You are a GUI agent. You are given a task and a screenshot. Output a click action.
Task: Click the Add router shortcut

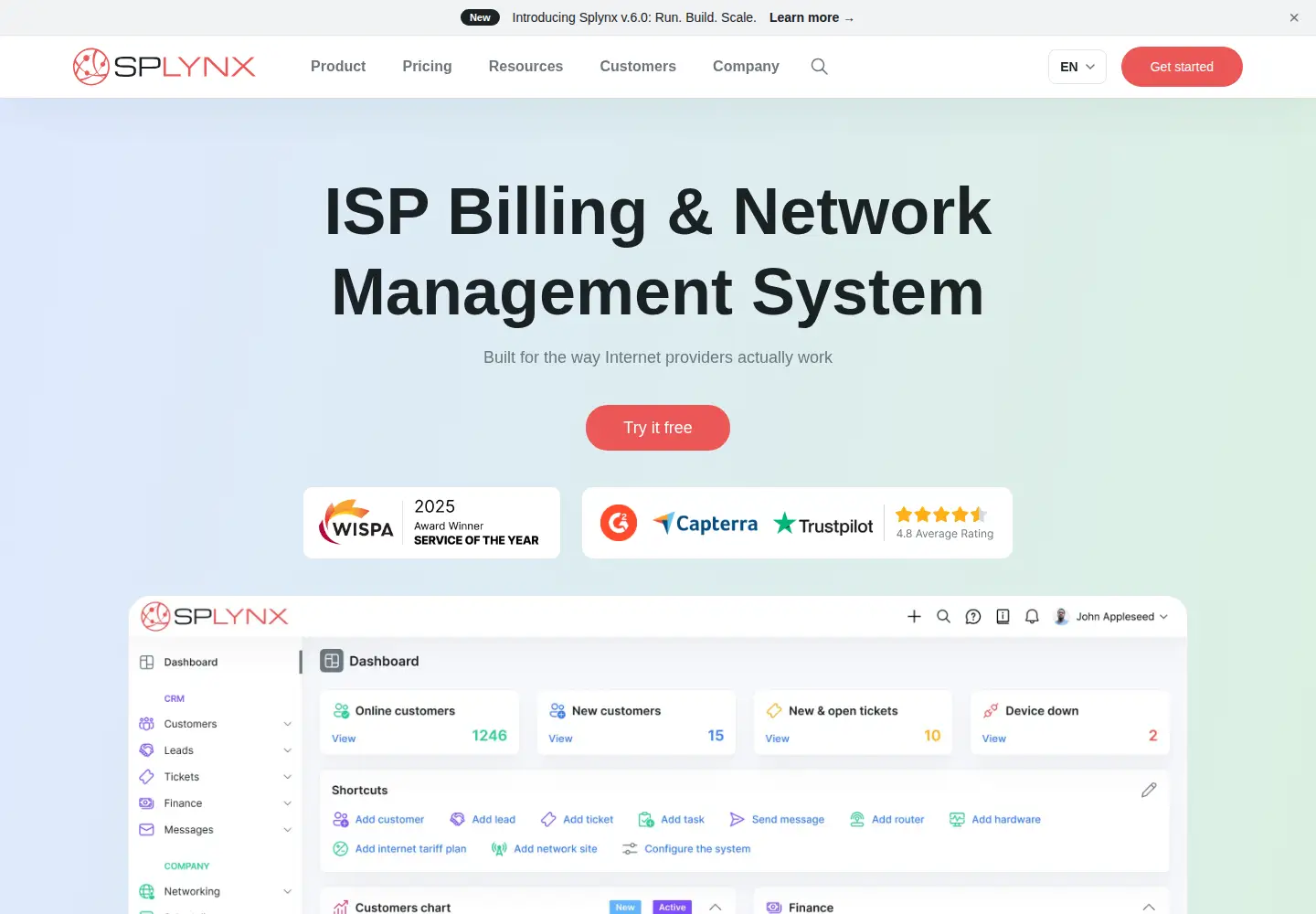point(886,820)
